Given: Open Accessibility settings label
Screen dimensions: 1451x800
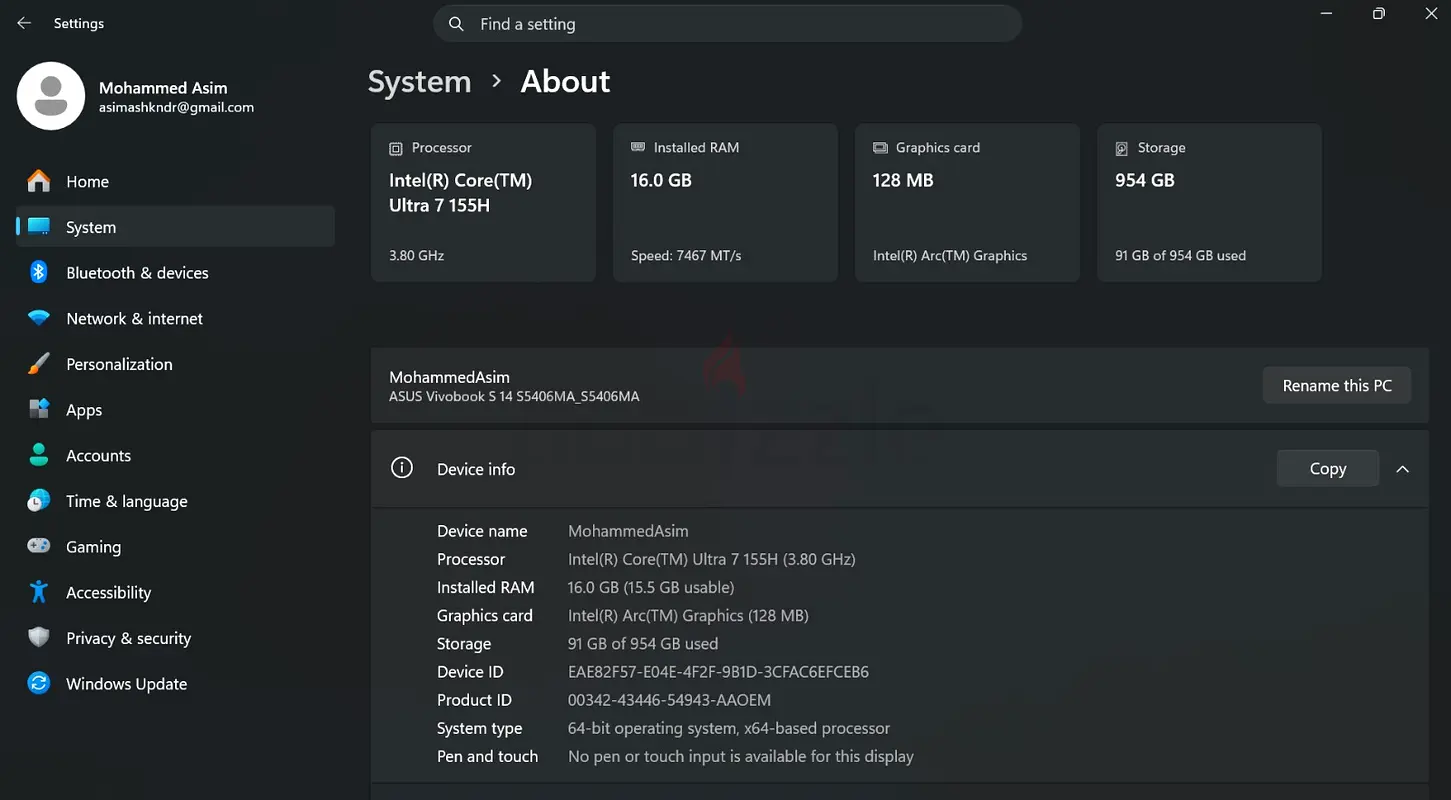Looking at the screenshot, I should (x=108, y=593).
